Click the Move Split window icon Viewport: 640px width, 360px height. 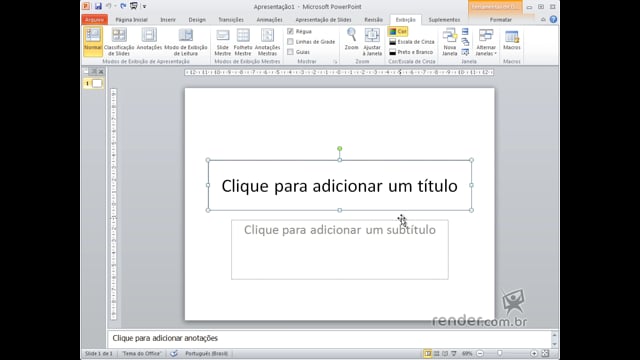click(465, 52)
